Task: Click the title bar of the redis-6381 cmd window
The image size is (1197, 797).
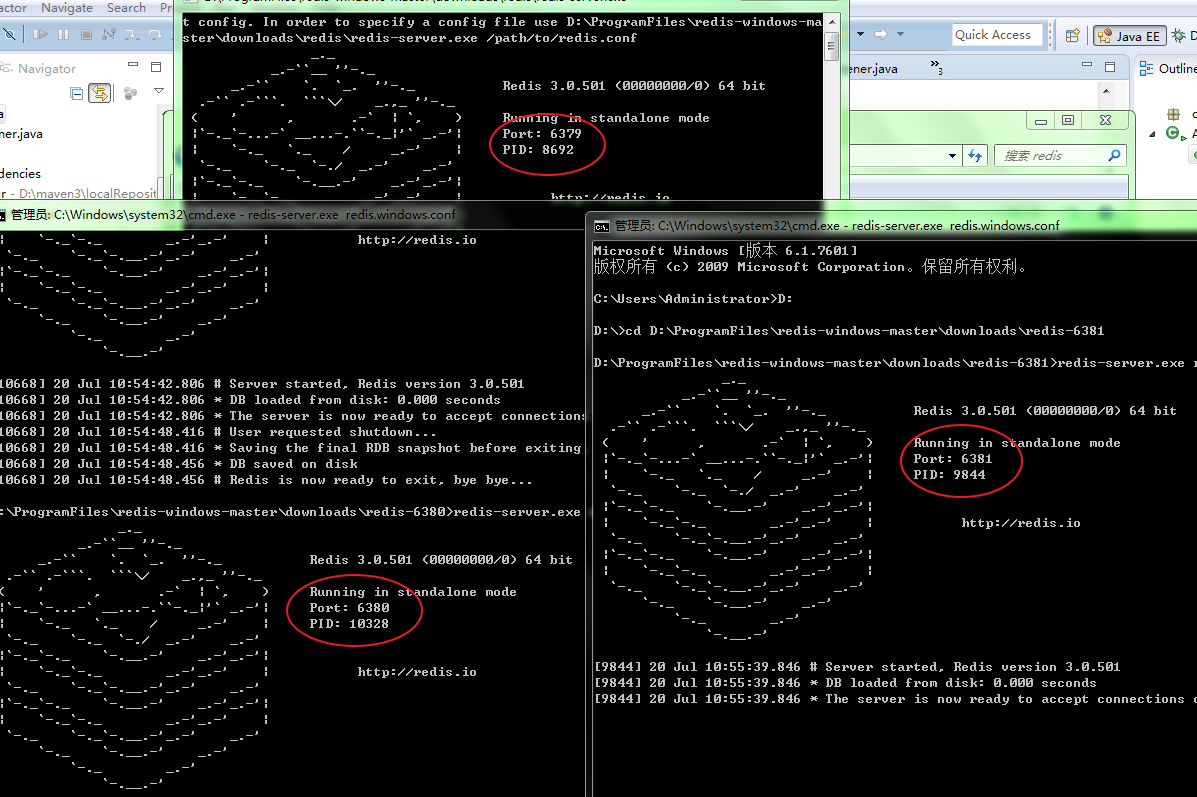Action: coord(891,226)
